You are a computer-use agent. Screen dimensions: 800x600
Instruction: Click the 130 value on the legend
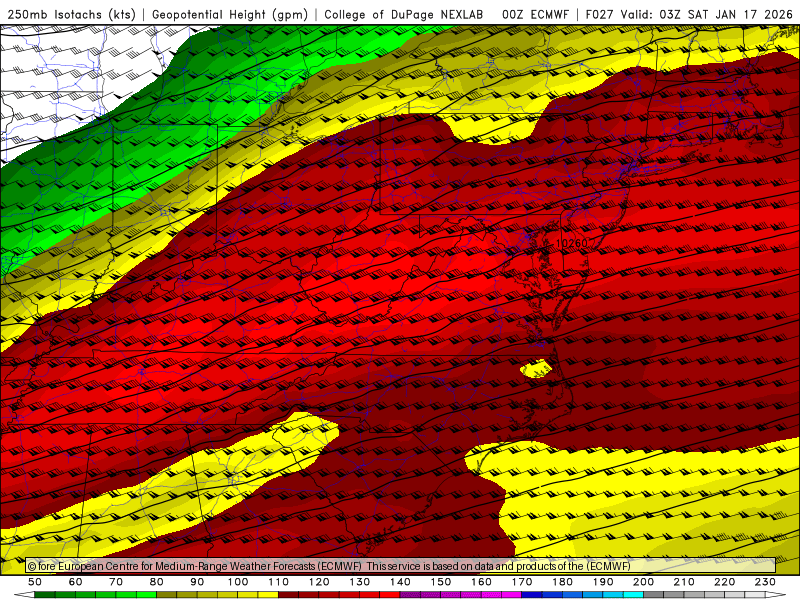pyautogui.click(x=360, y=582)
